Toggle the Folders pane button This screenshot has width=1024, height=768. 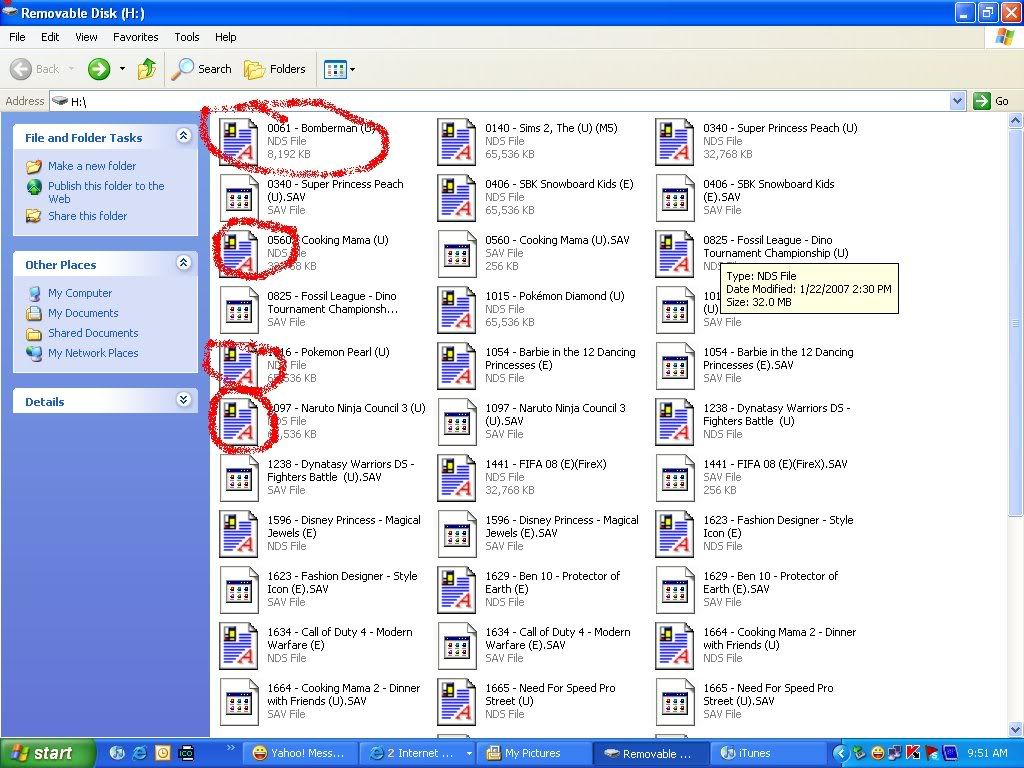pyautogui.click(x=275, y=69)
